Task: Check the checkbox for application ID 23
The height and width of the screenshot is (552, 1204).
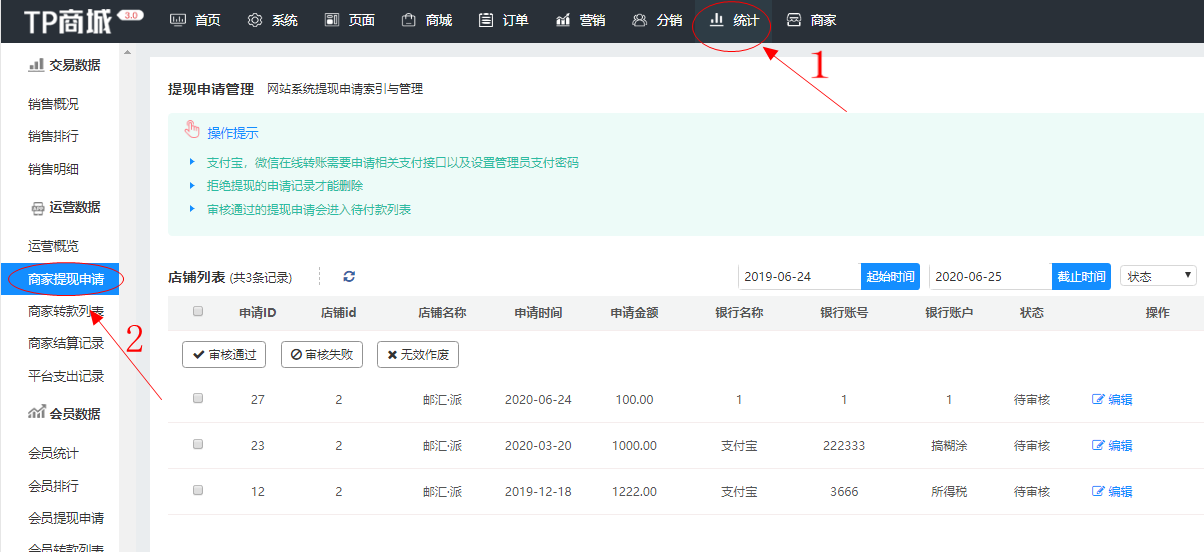Action: 198,444
